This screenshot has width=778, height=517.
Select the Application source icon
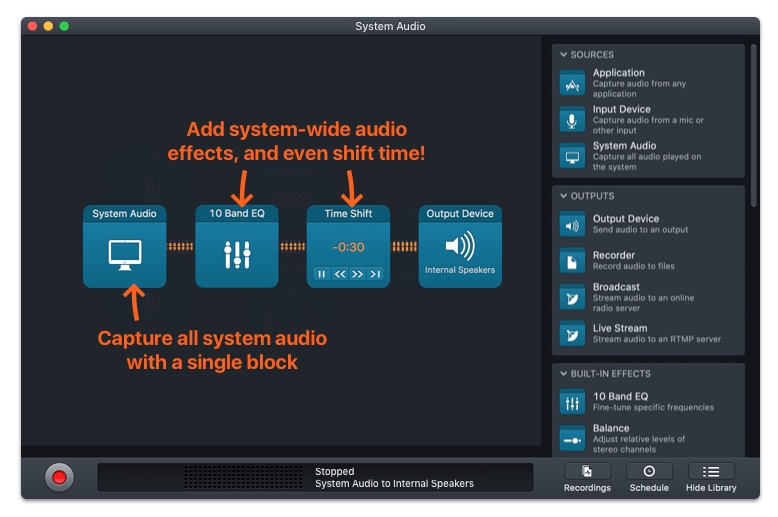click(x=572, y=83)
